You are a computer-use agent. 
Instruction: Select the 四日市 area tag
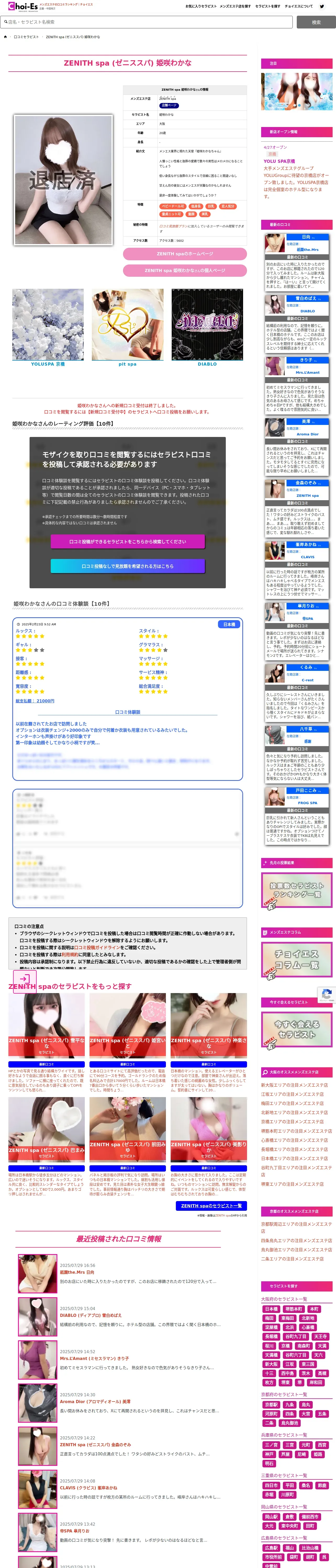271,1485
